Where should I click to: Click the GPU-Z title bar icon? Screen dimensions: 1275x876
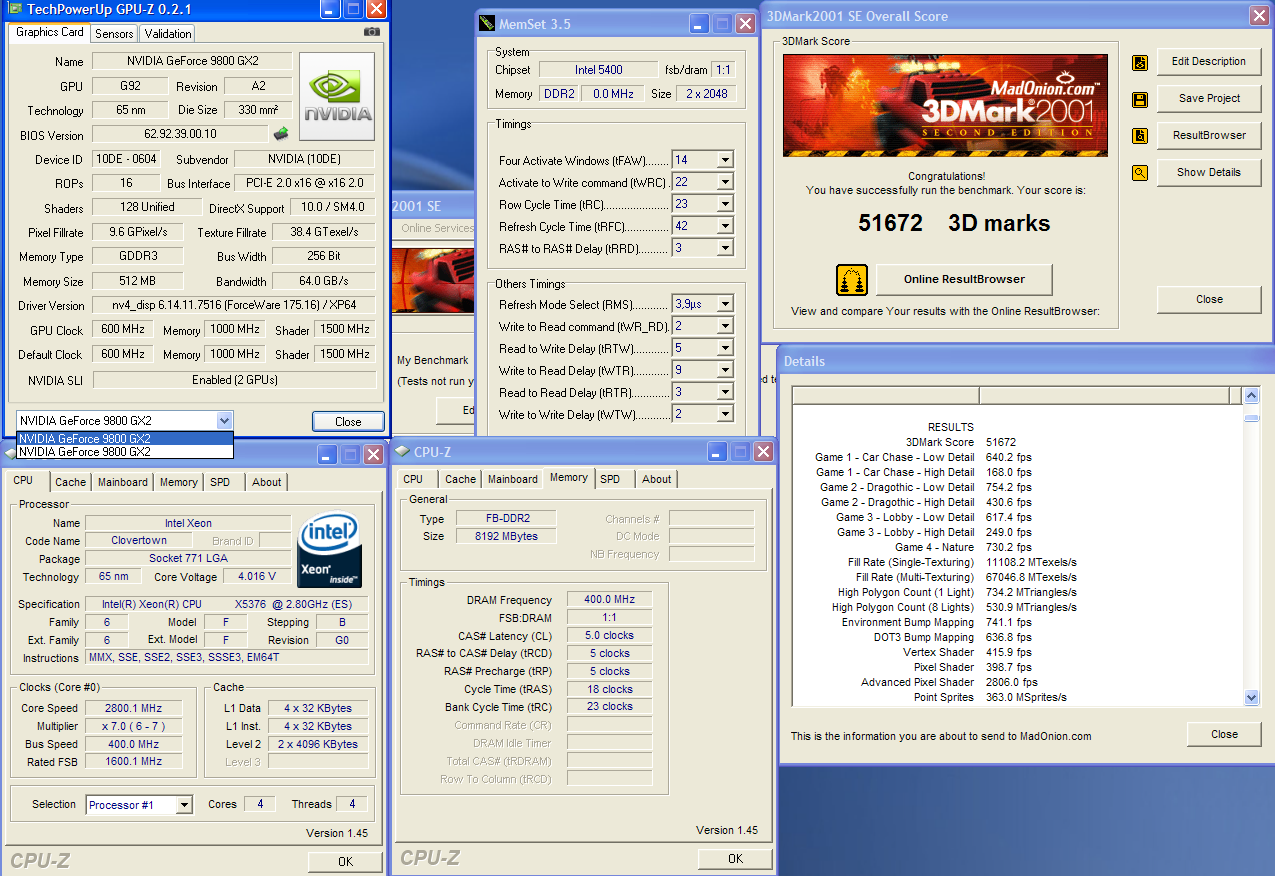coord(15,9)
